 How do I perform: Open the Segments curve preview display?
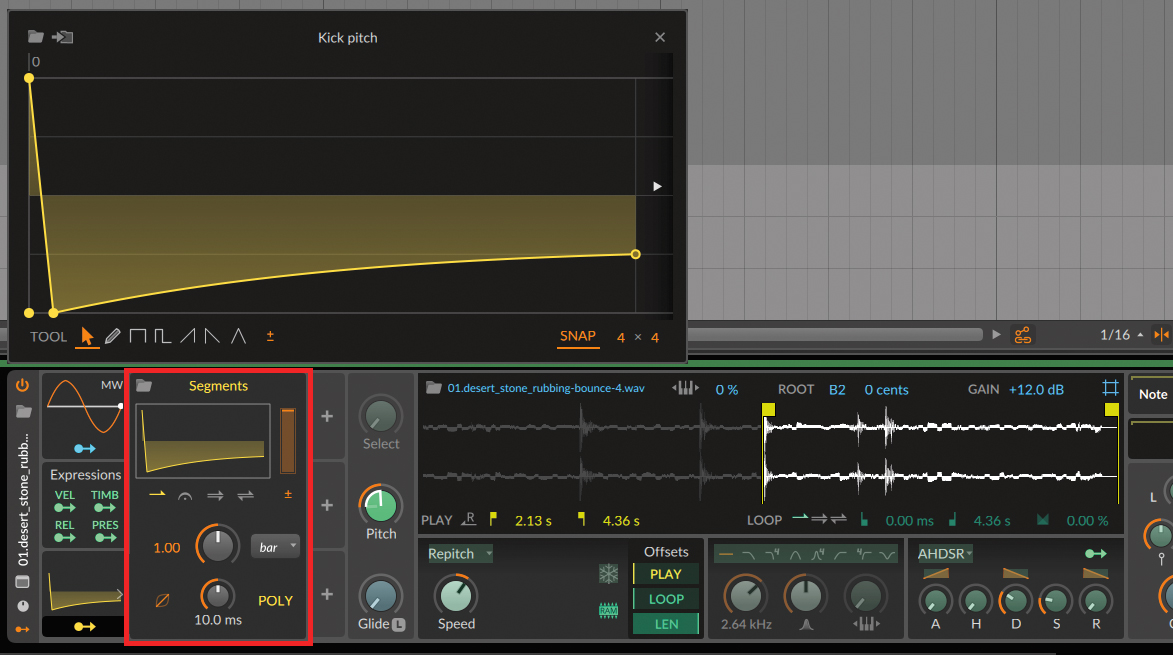203,440
